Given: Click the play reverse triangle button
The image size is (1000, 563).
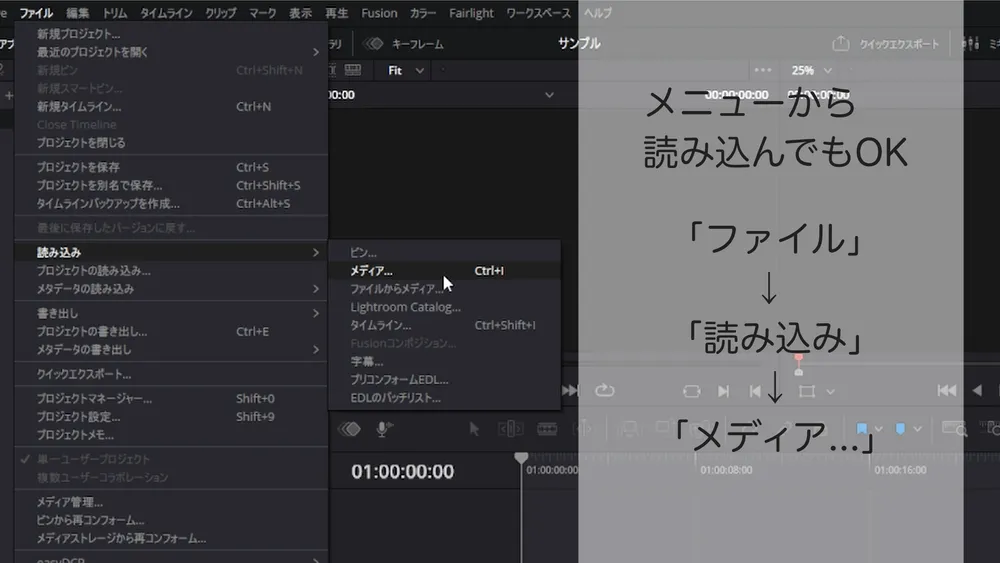Looking at the screenshot, I should 977,390.
